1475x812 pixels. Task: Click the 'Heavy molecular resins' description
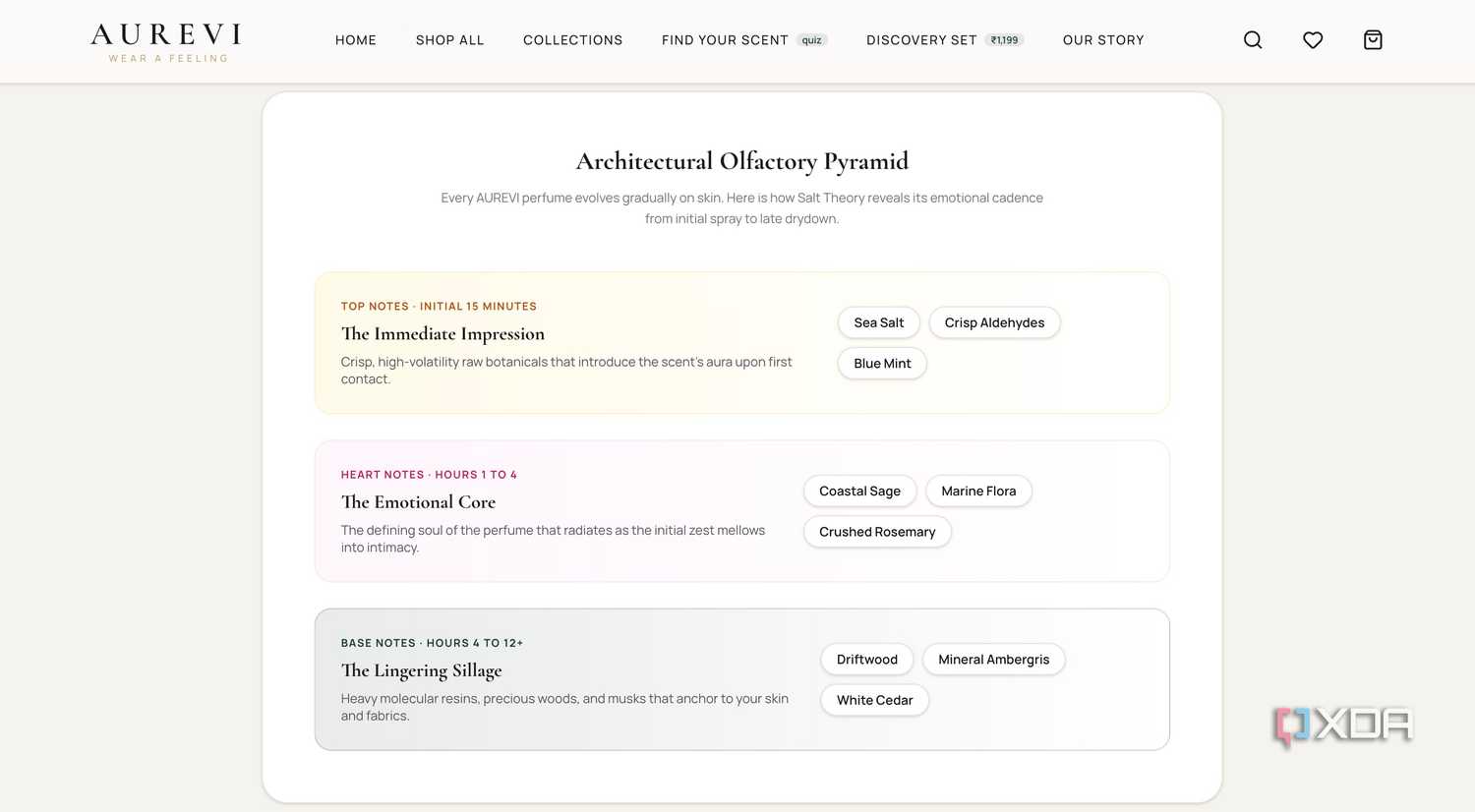(564, 707)
